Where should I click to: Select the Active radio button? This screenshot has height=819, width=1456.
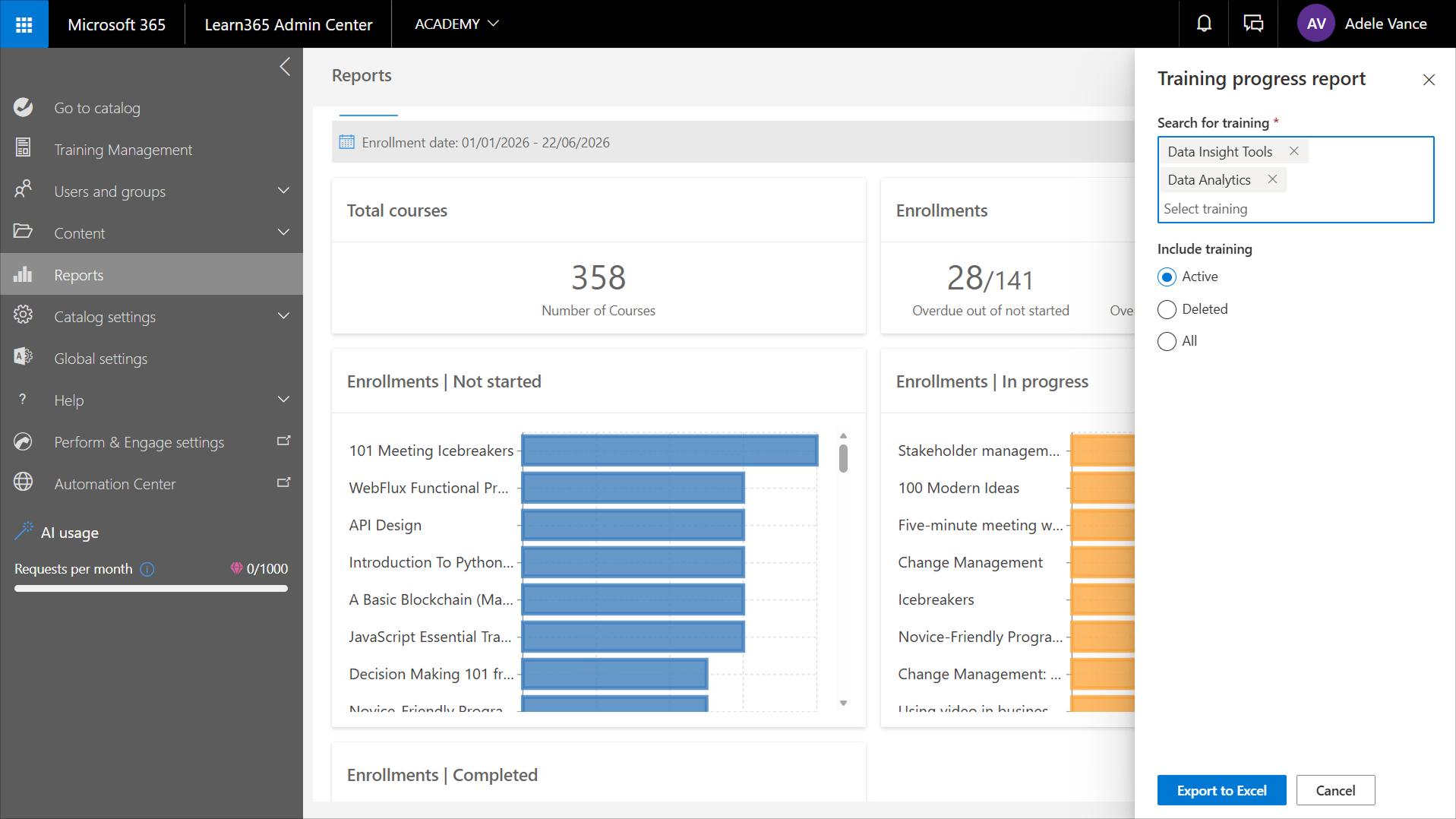click(x=1167, y=277)
